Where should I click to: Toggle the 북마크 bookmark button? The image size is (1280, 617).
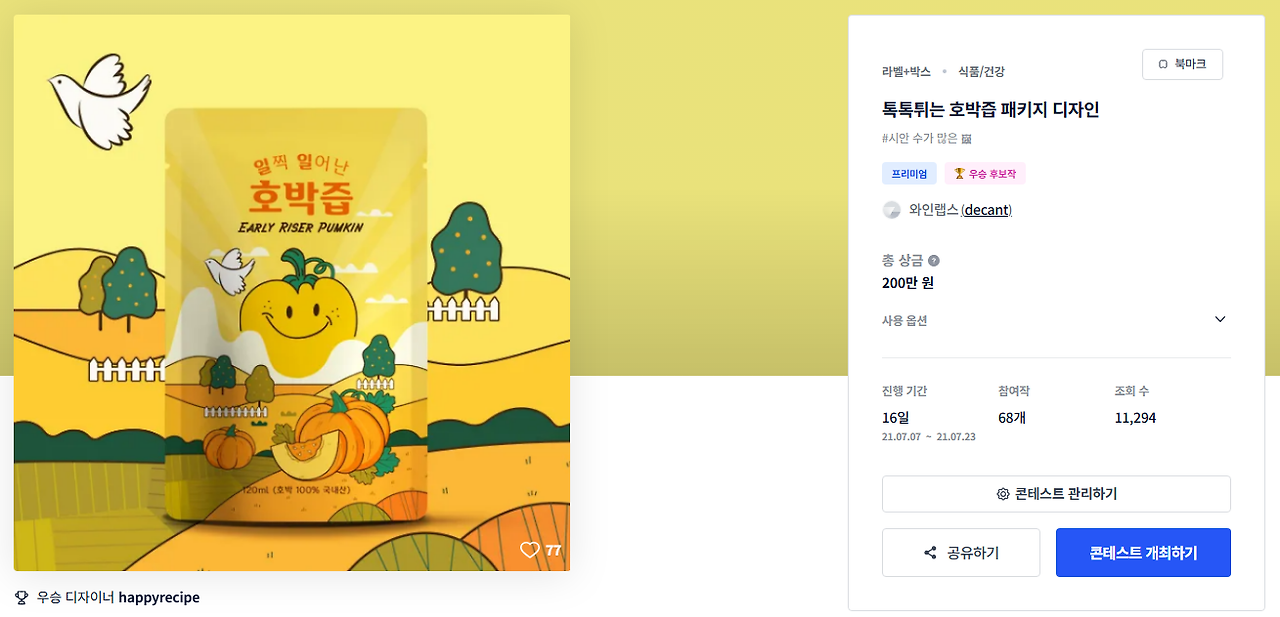tap(1182, 64)
